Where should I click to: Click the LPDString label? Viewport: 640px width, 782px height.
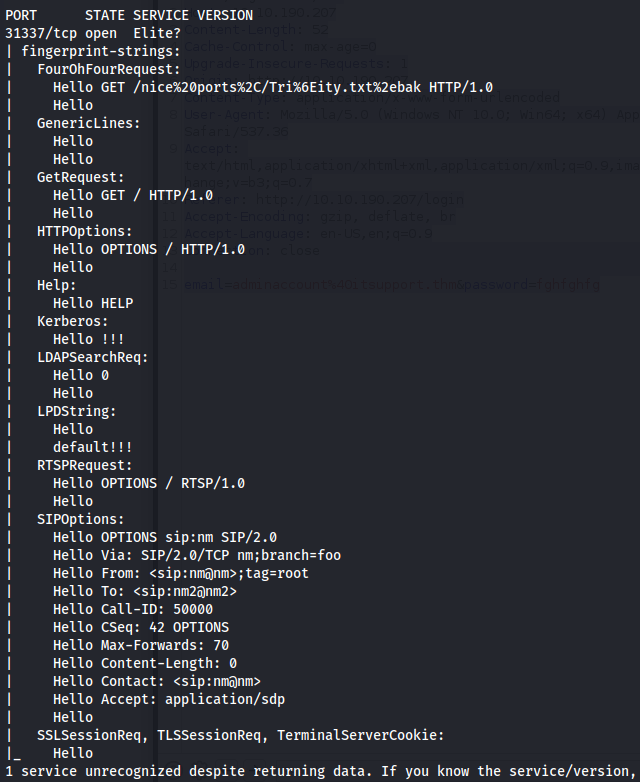coord(77,411)
